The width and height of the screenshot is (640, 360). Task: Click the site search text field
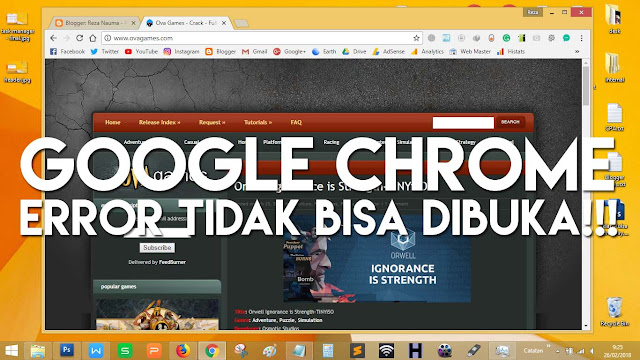click(x=463, y=122)
